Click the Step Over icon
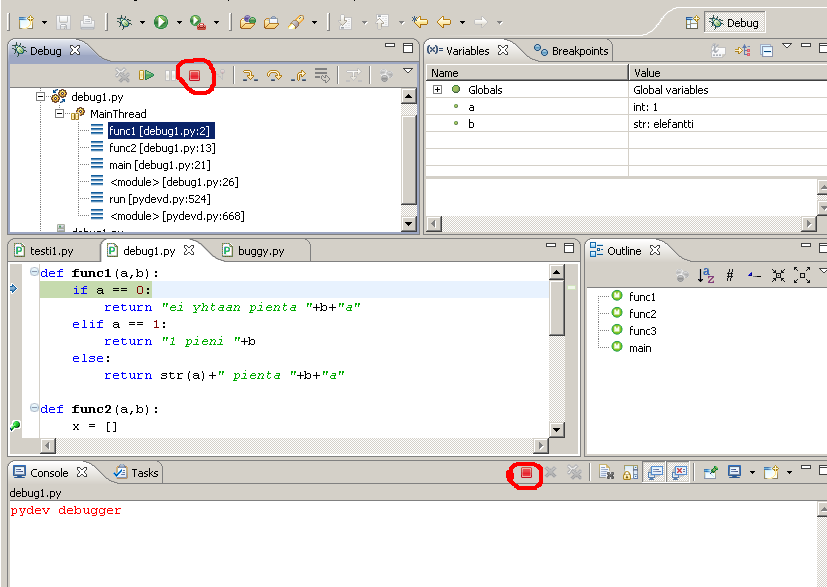 [x=273, y=75]
